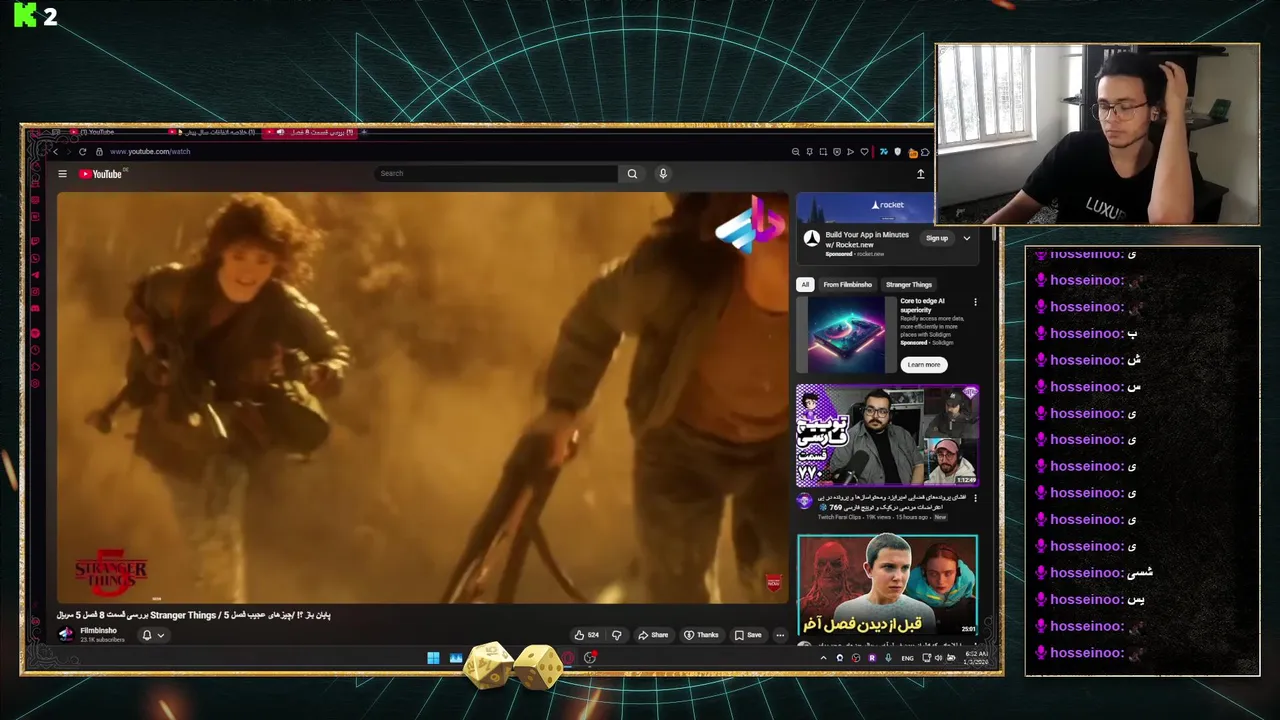Click the Core to edge AI ad thumbnail
The image size is (1280, 720).
tap(846, 335)
